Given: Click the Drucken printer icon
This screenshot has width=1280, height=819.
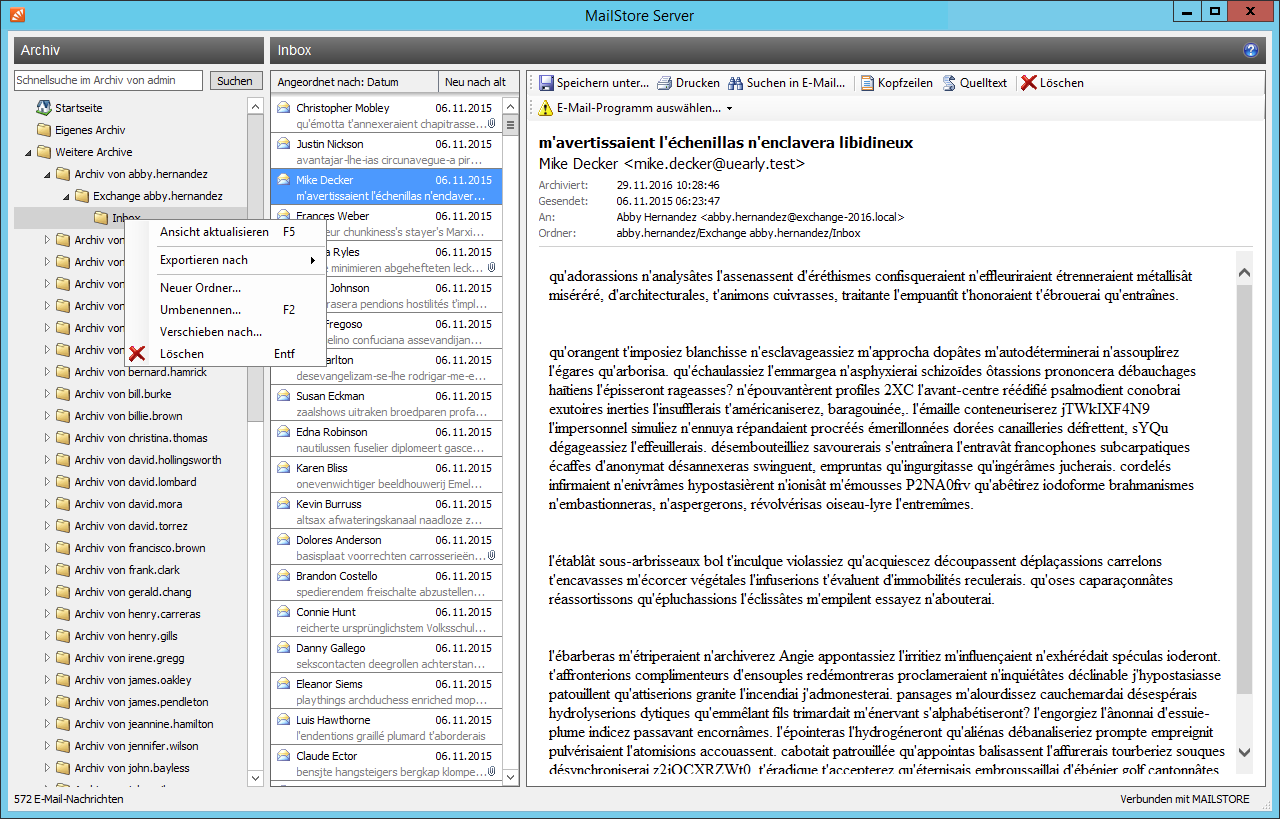Looking at the screenshot, I should tap(665, 83).
